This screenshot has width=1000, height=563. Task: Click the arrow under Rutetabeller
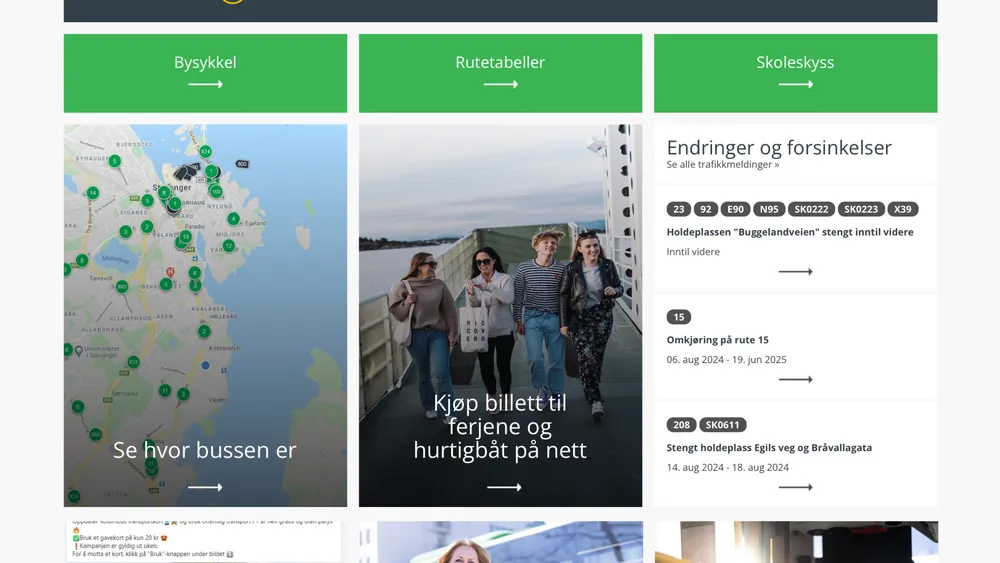[x=501, y=84]
